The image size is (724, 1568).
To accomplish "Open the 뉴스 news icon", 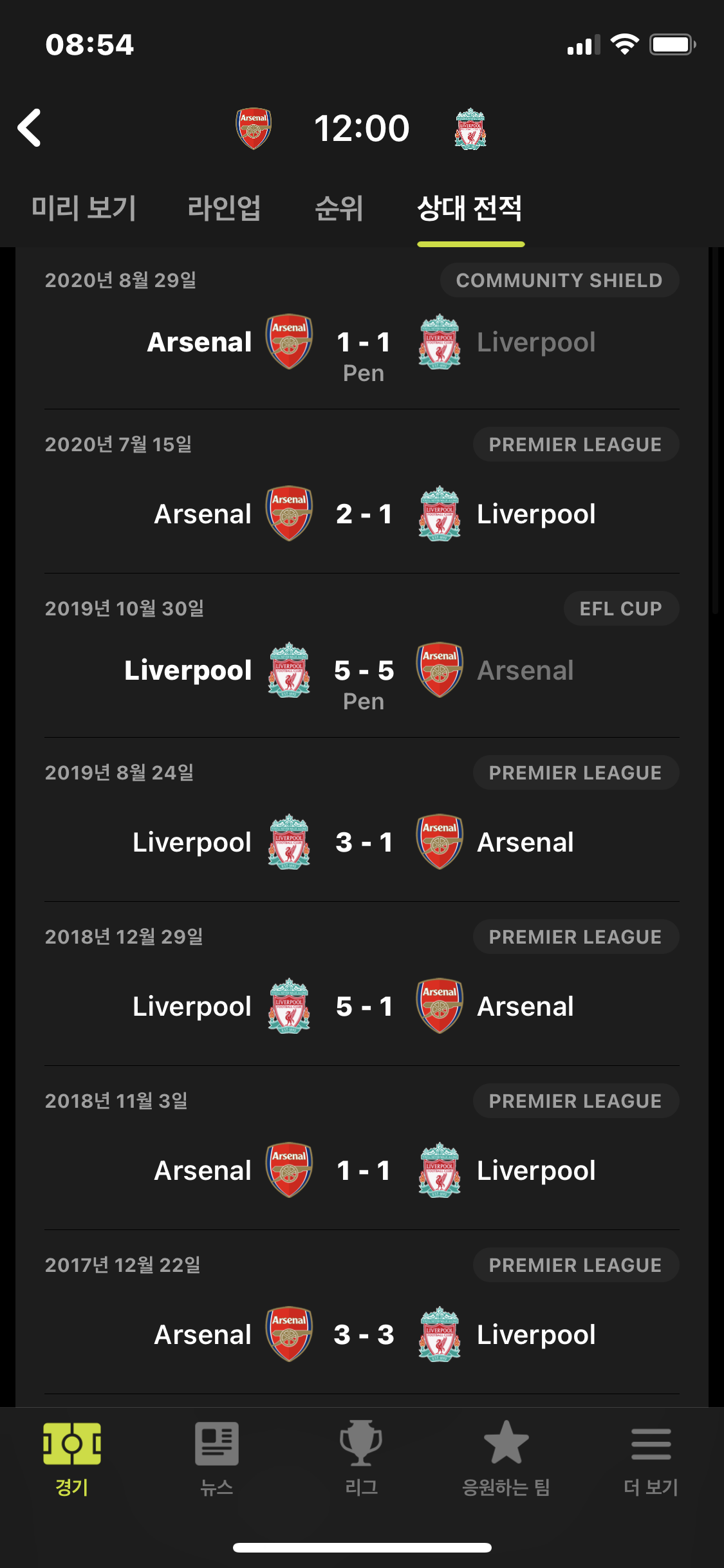I will point(217,1444).
